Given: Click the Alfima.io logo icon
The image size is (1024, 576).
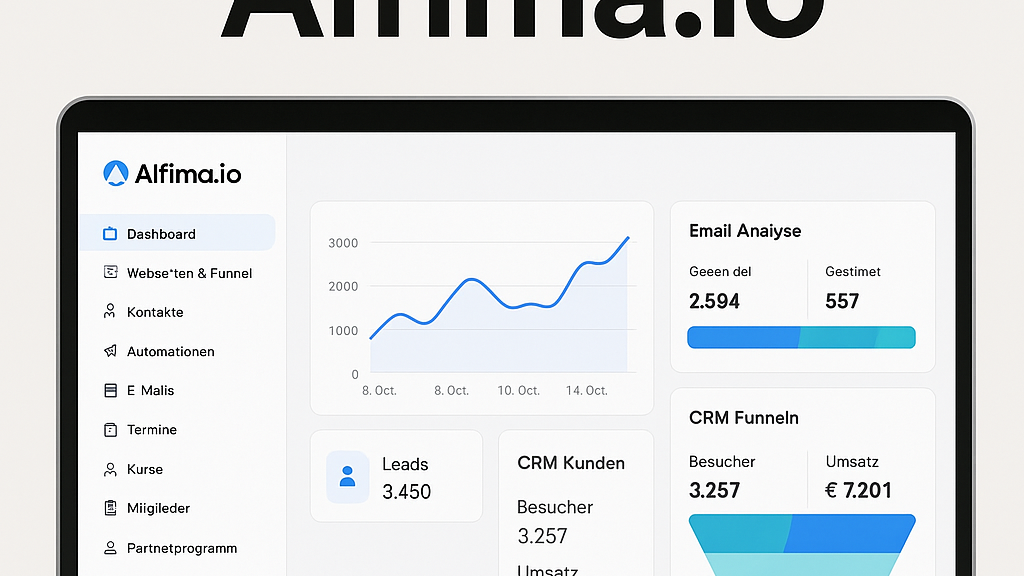Looking at the screenshot, I should pos(116,174).
